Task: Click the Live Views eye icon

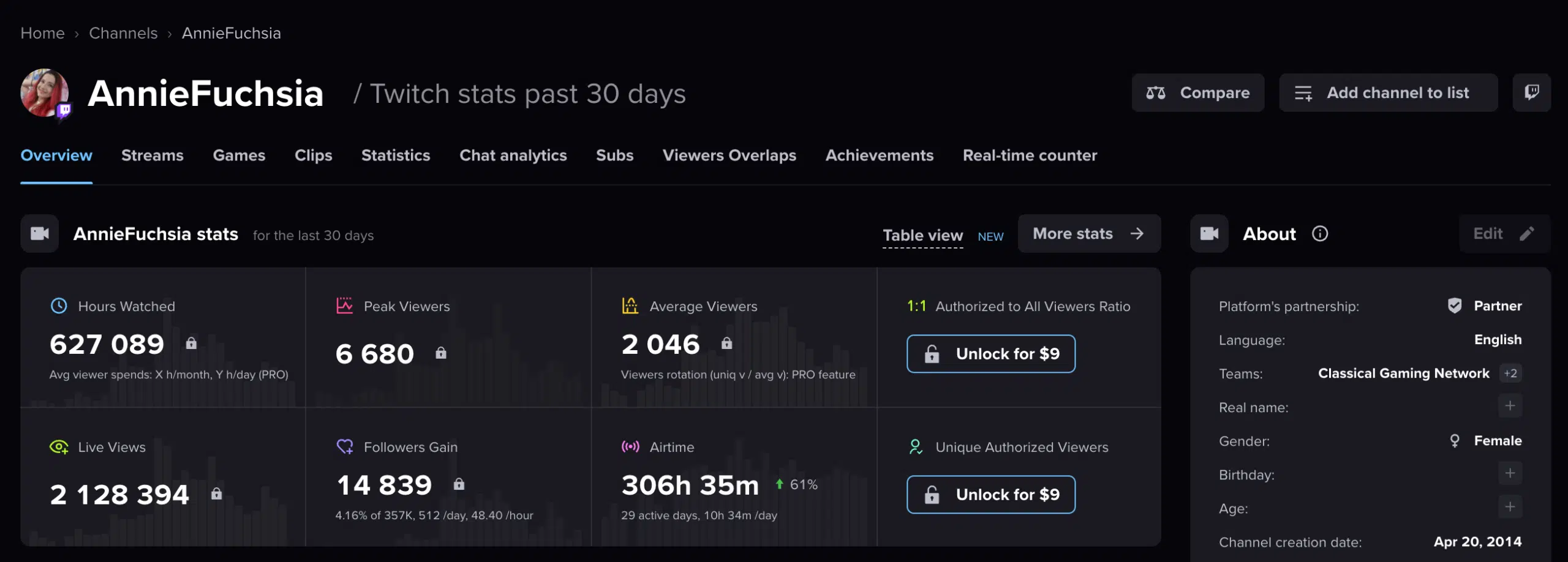Action: [59, 447]
